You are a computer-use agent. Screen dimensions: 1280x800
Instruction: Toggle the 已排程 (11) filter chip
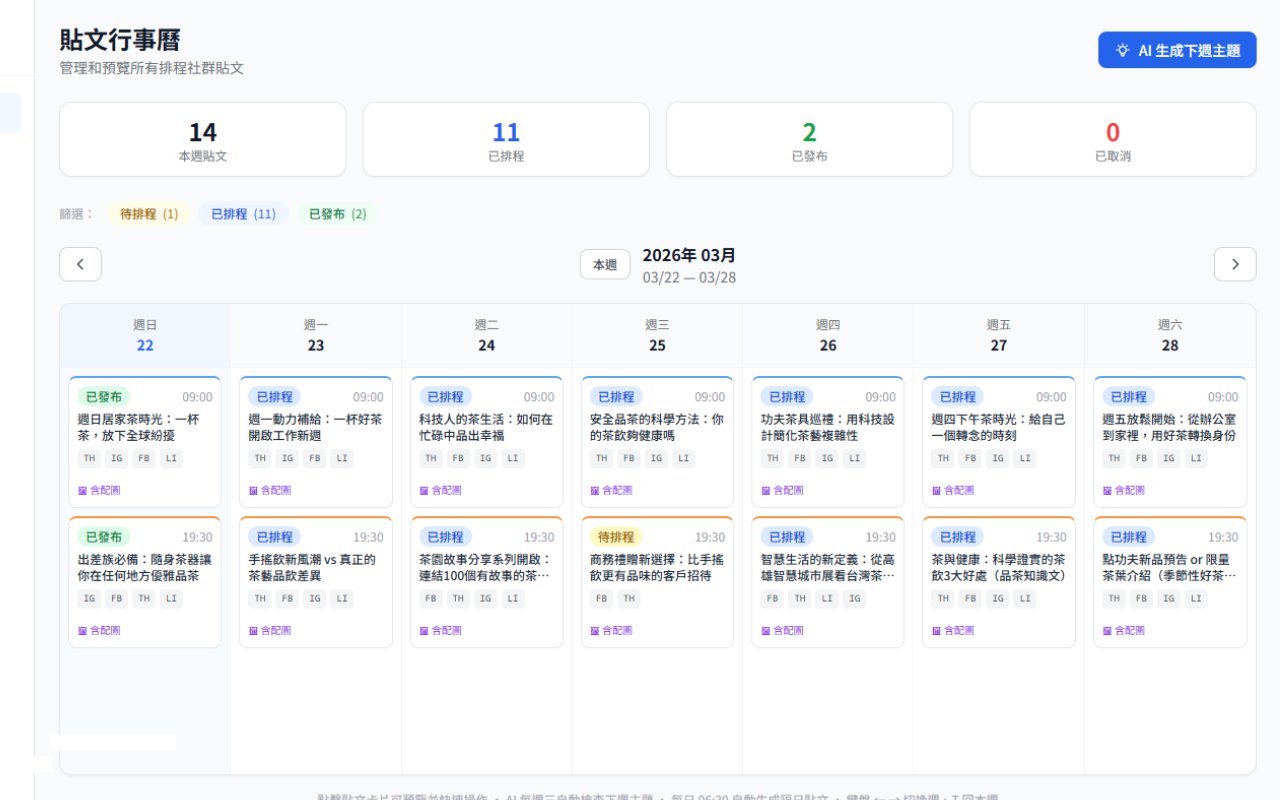coord(242,213)
